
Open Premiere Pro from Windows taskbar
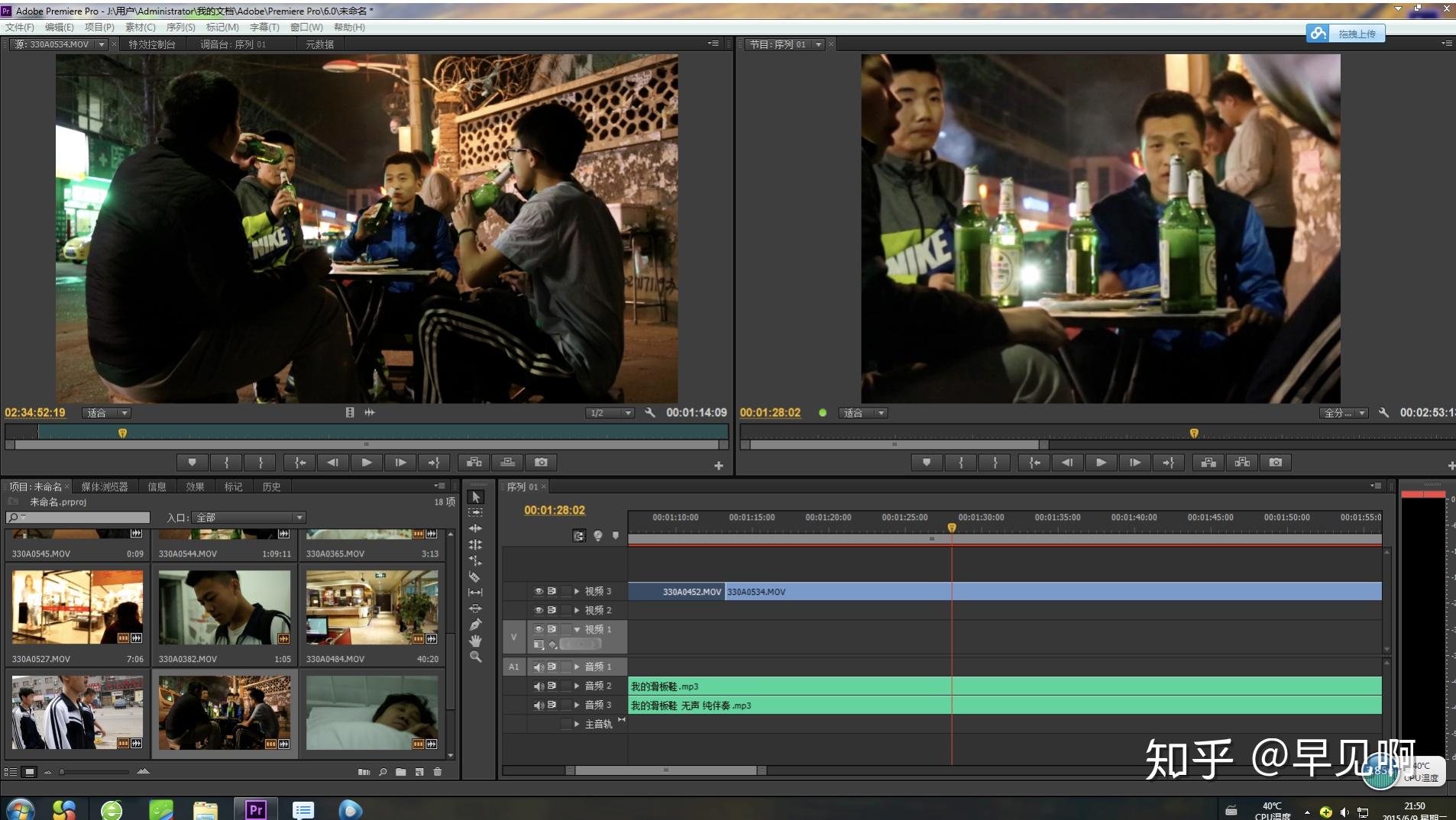pos(256,809)
